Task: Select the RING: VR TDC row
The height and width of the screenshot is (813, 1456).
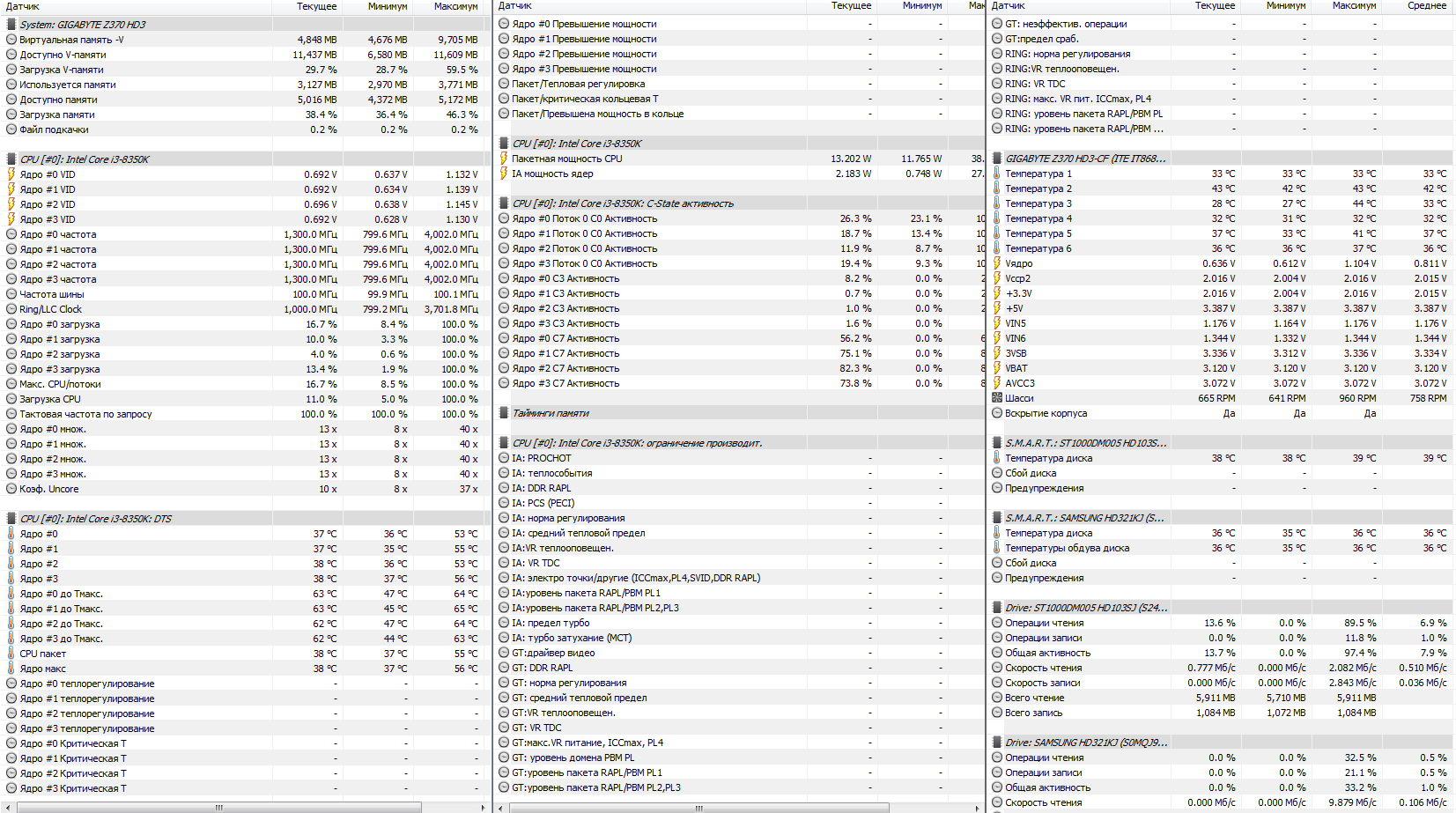Action: pos(1221,84)
